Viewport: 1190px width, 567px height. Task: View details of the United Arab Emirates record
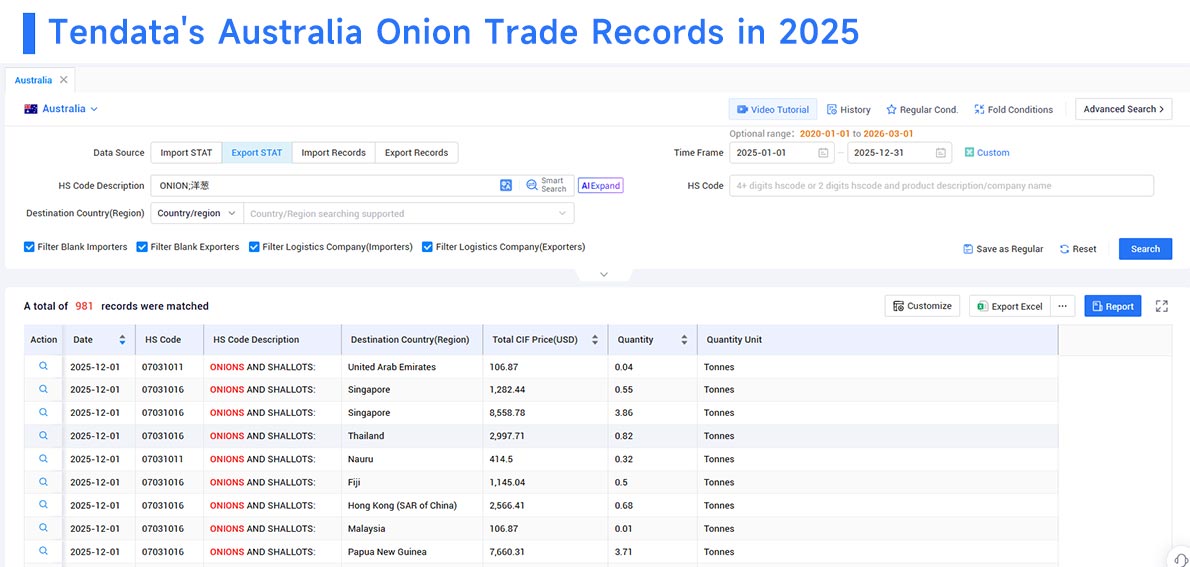pyautogui.click(x=43, y=366)
